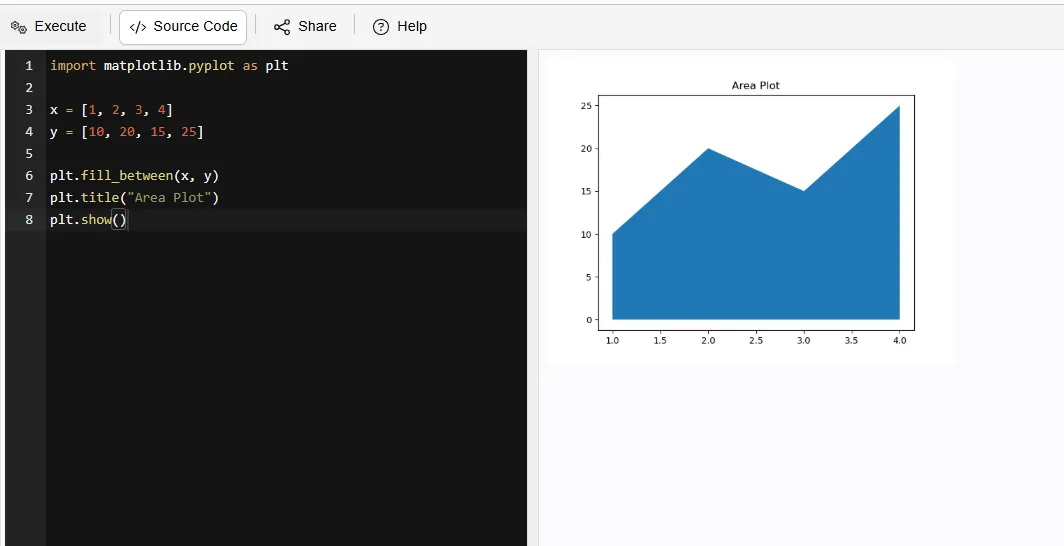Screen dimensions: 1064x546
Task: Click the x-axis label 2.5
Action: 756,340
